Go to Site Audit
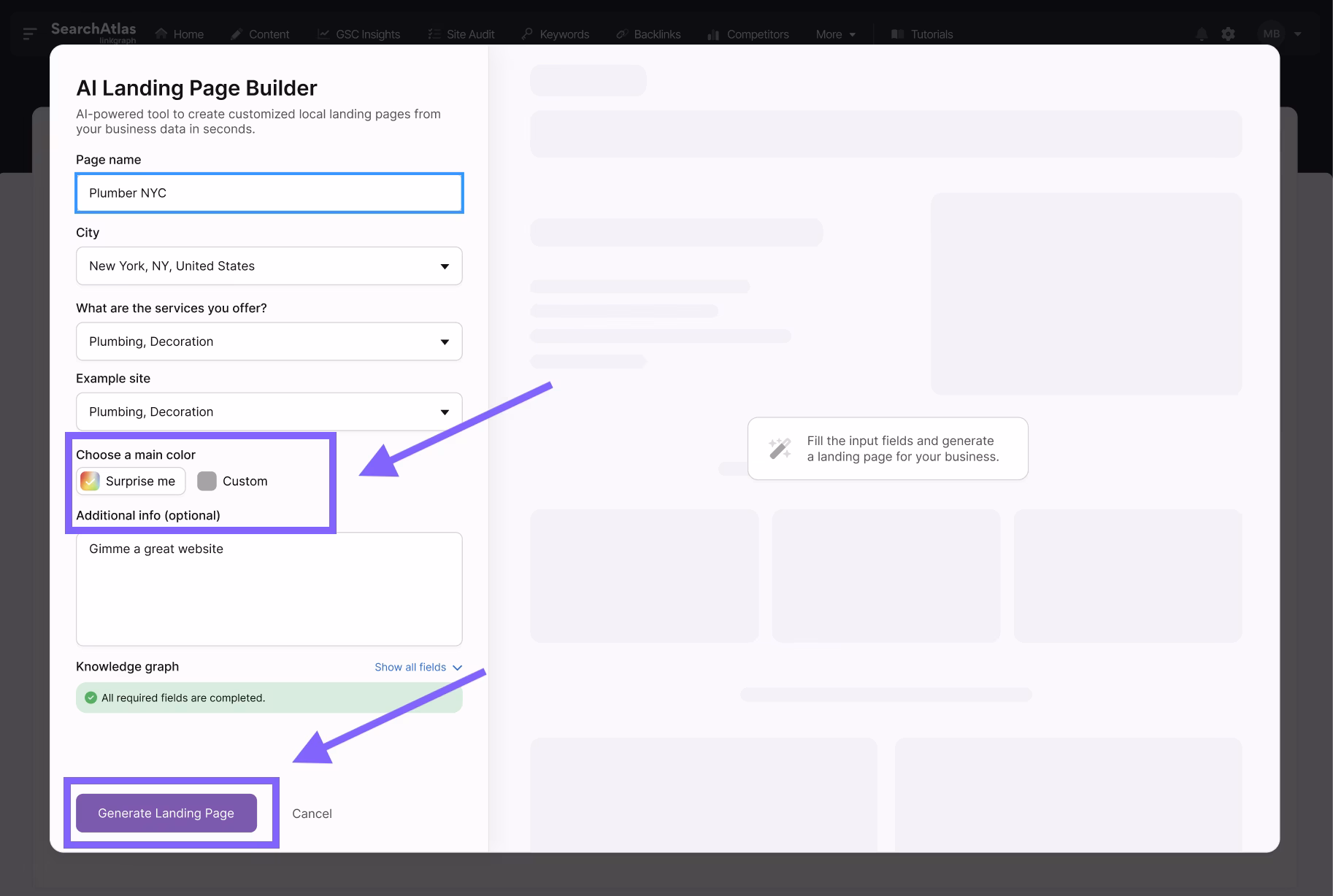 (x=461, y=34)
